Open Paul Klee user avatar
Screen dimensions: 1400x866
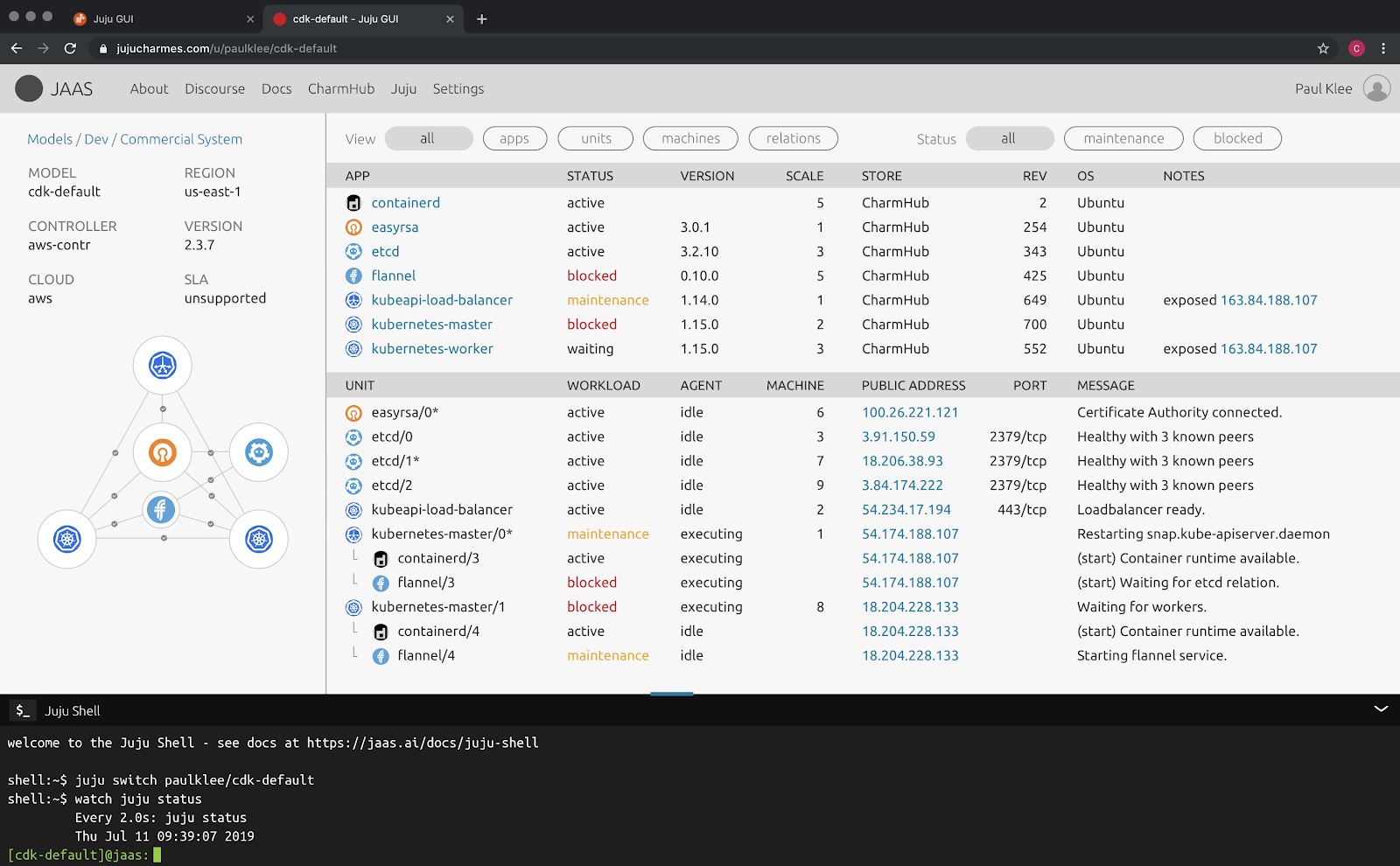pos(1376,88)
